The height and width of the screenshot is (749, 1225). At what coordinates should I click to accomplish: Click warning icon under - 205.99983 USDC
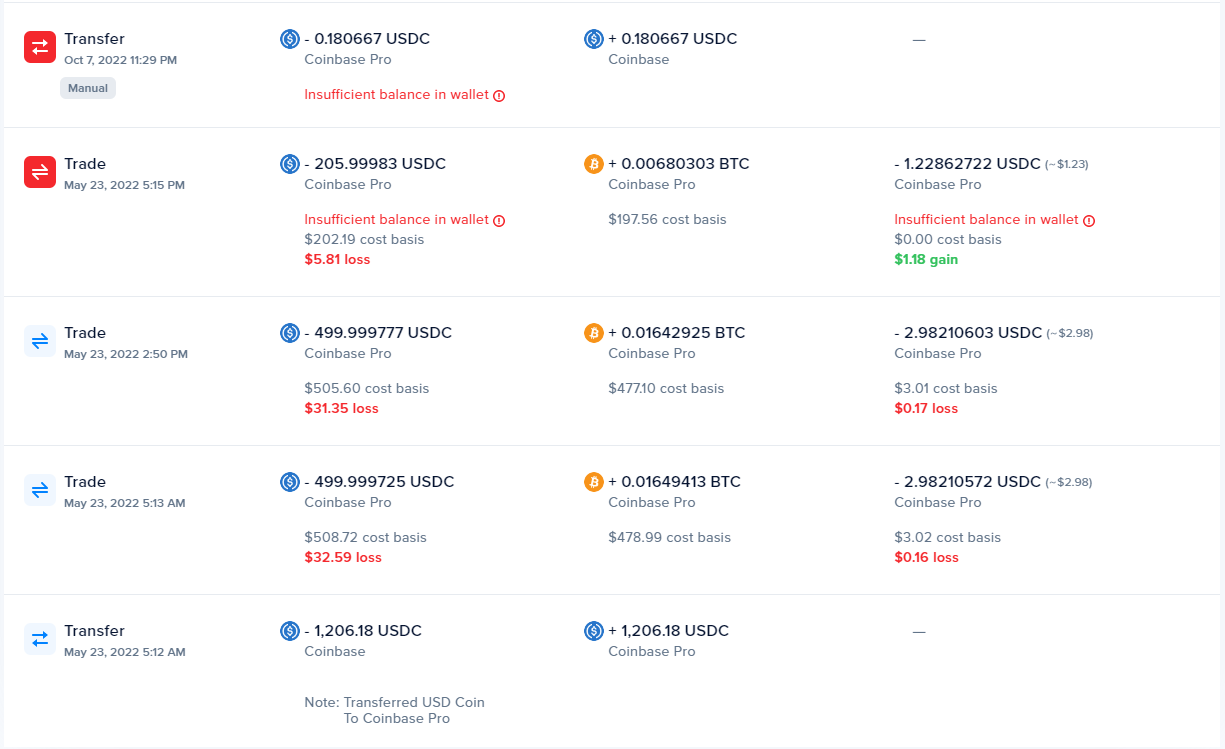pos(499,221)
